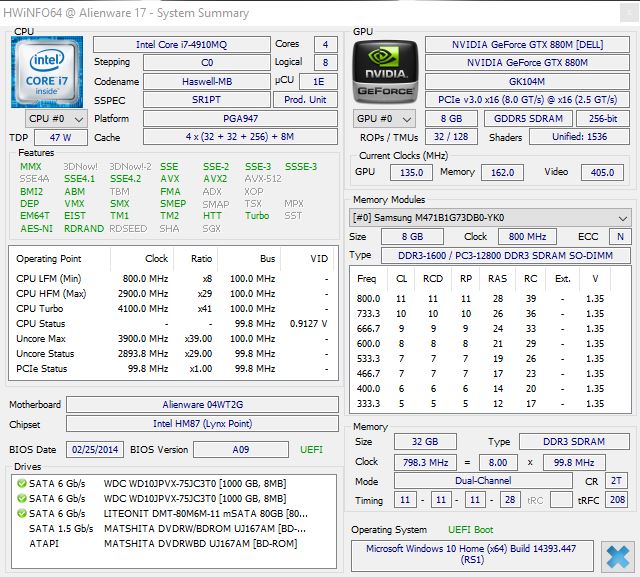This screenshot has width=640, height=577.
Task: Click the AVX2 feature label
Action: (x=215, y=179)
